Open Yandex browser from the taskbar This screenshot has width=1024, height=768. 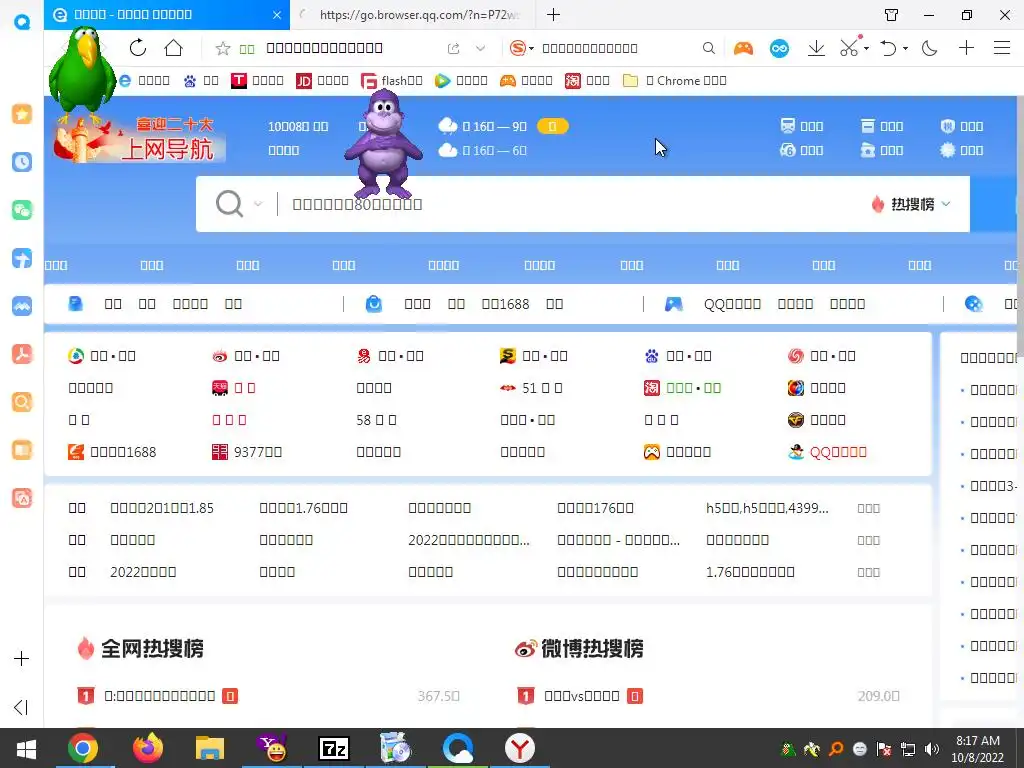pos(520,748)
